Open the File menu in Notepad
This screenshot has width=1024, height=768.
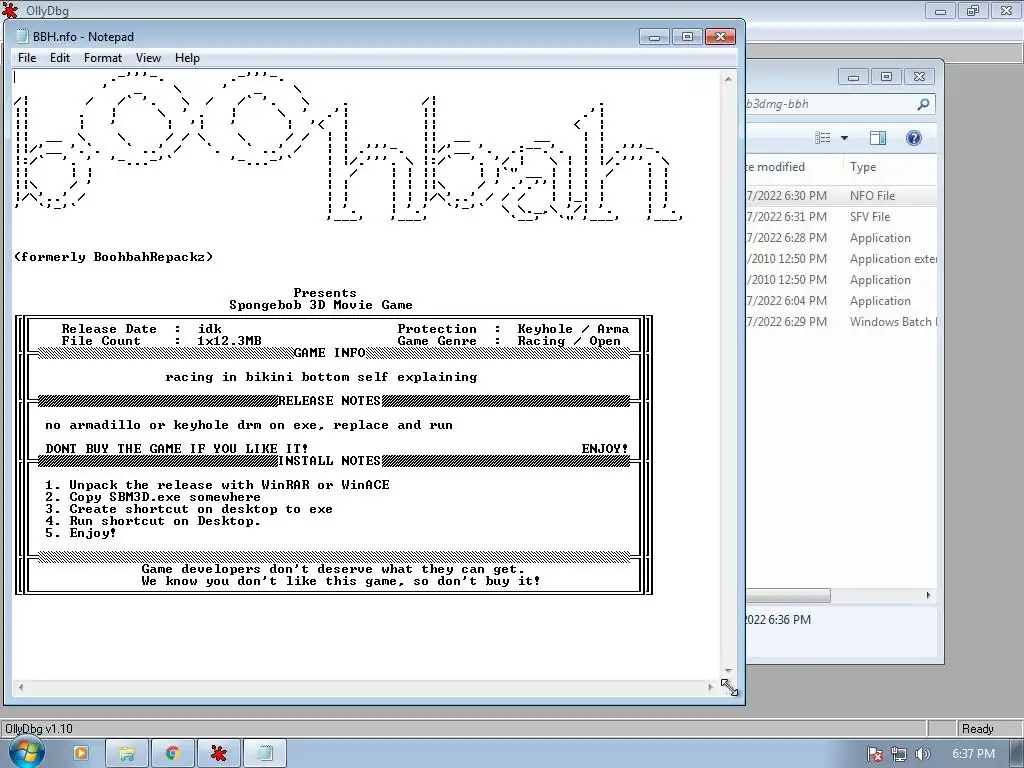[x=27, y=58]
